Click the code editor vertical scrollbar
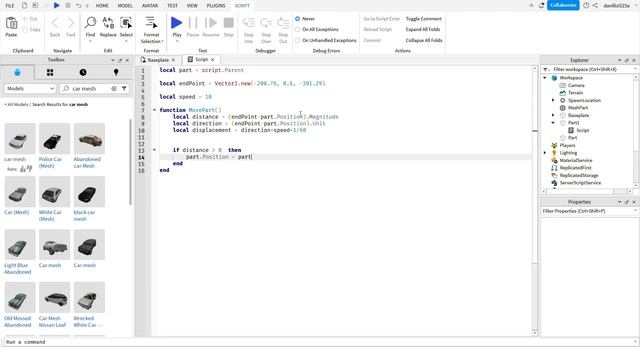The height and width of the screenshot is (360, 640). [535, 200]
